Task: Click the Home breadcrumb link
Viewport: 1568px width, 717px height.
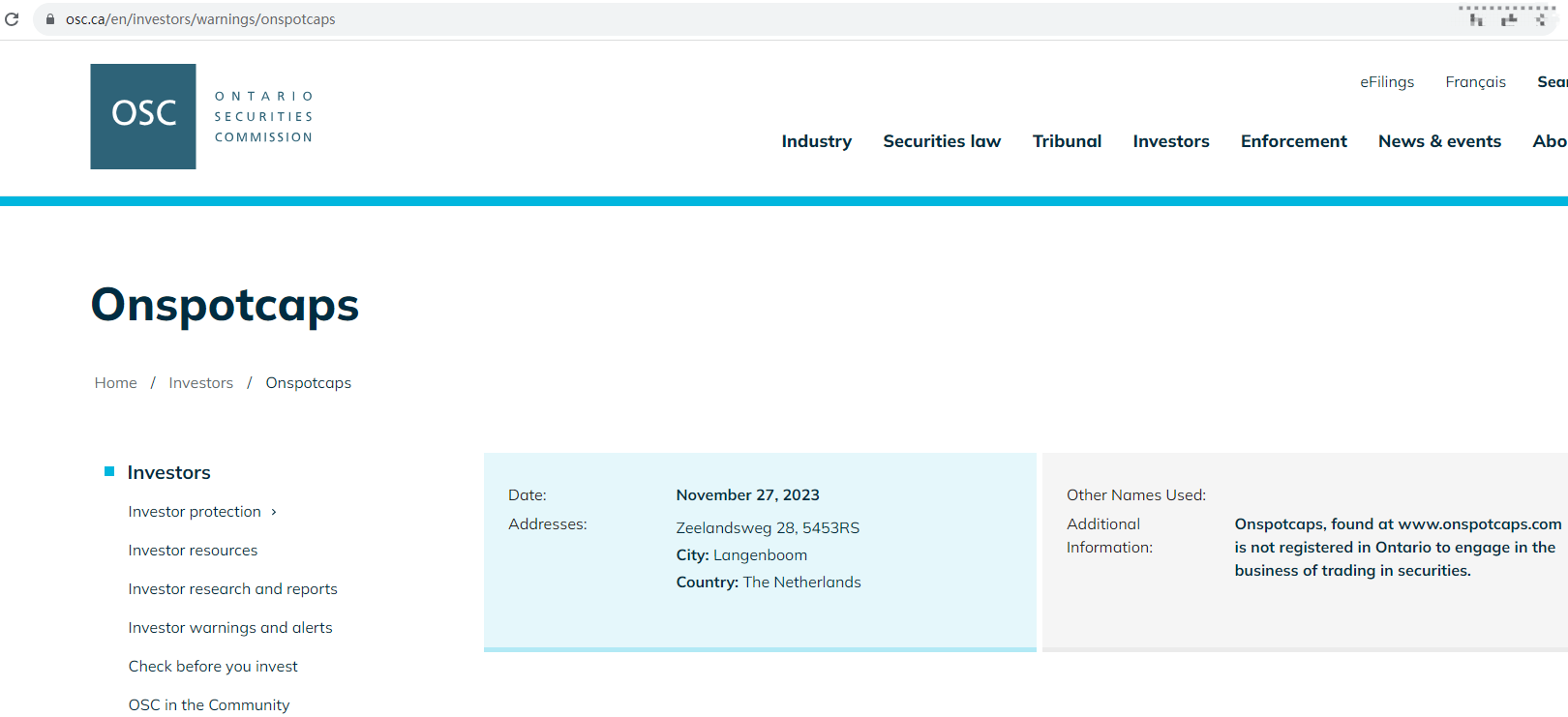Action: (115, 383)
